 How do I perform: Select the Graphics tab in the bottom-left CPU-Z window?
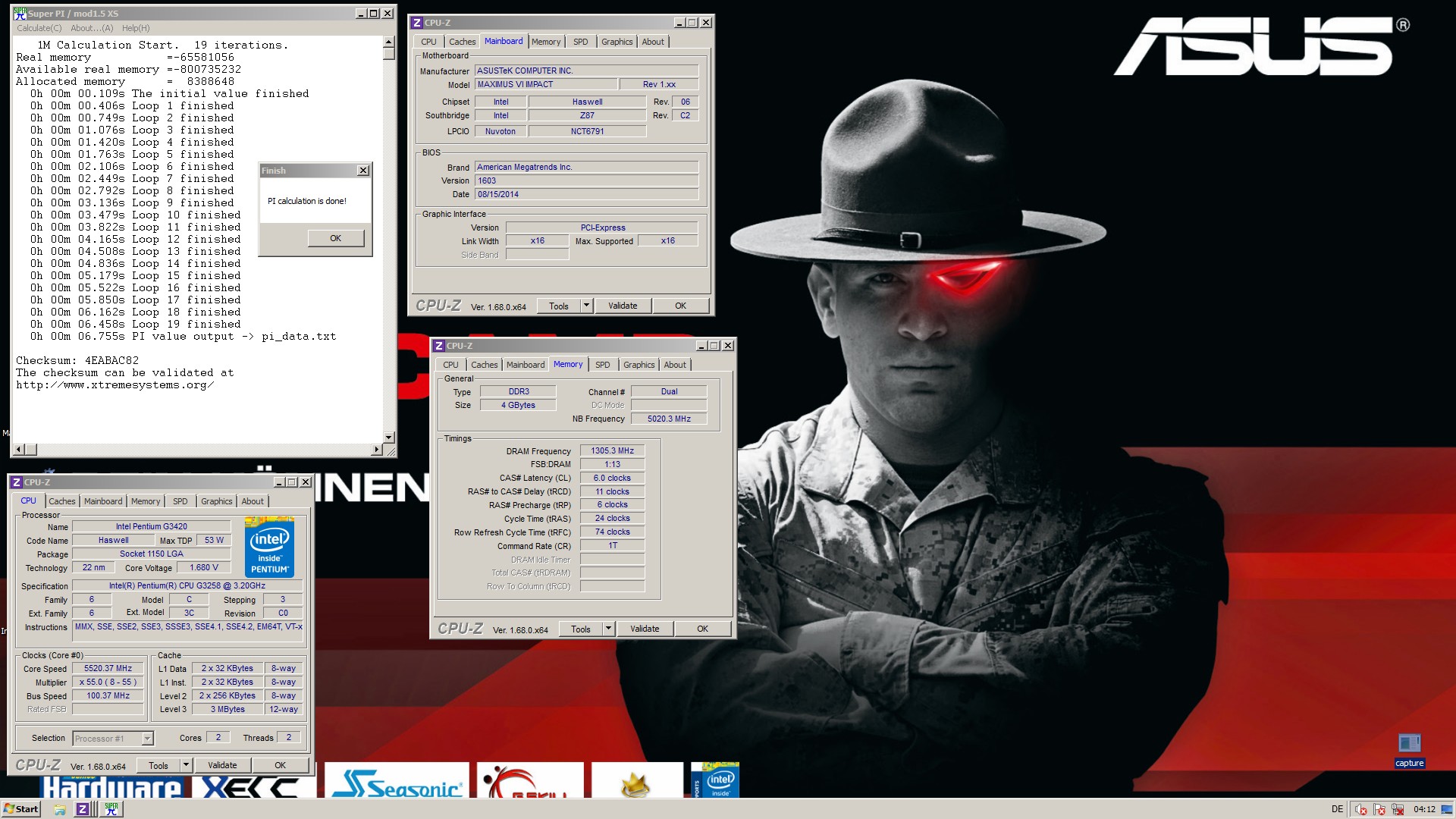216,501
